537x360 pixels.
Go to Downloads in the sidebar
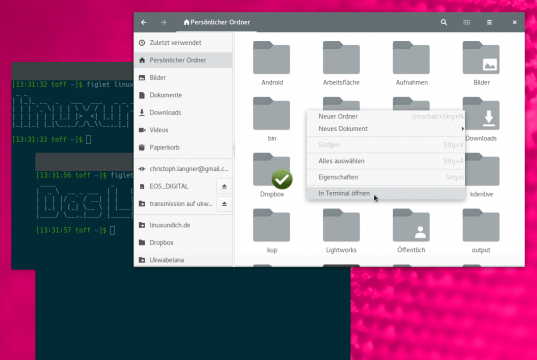coord(183,112)
